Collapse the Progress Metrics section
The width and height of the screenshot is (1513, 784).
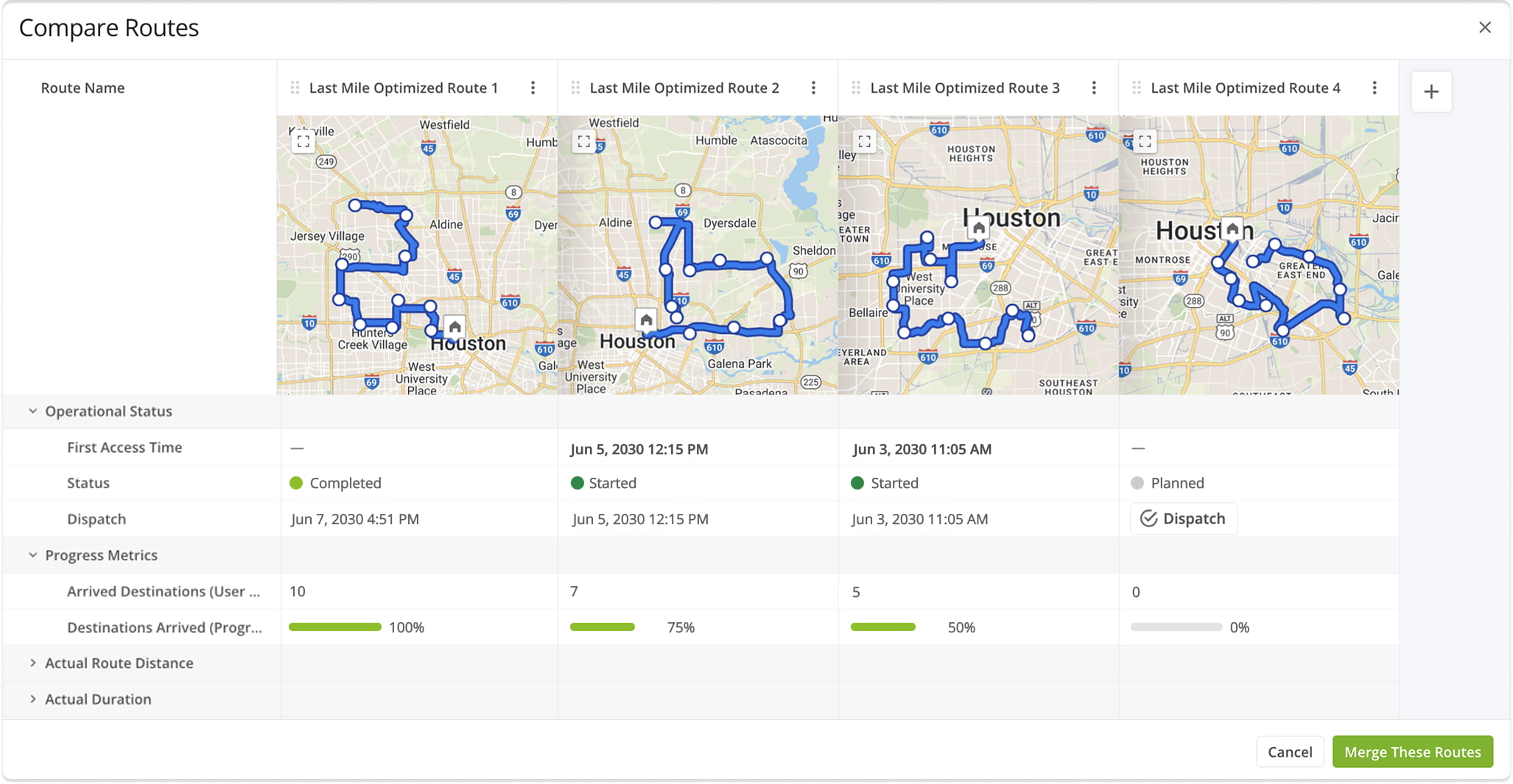(33, 556)
